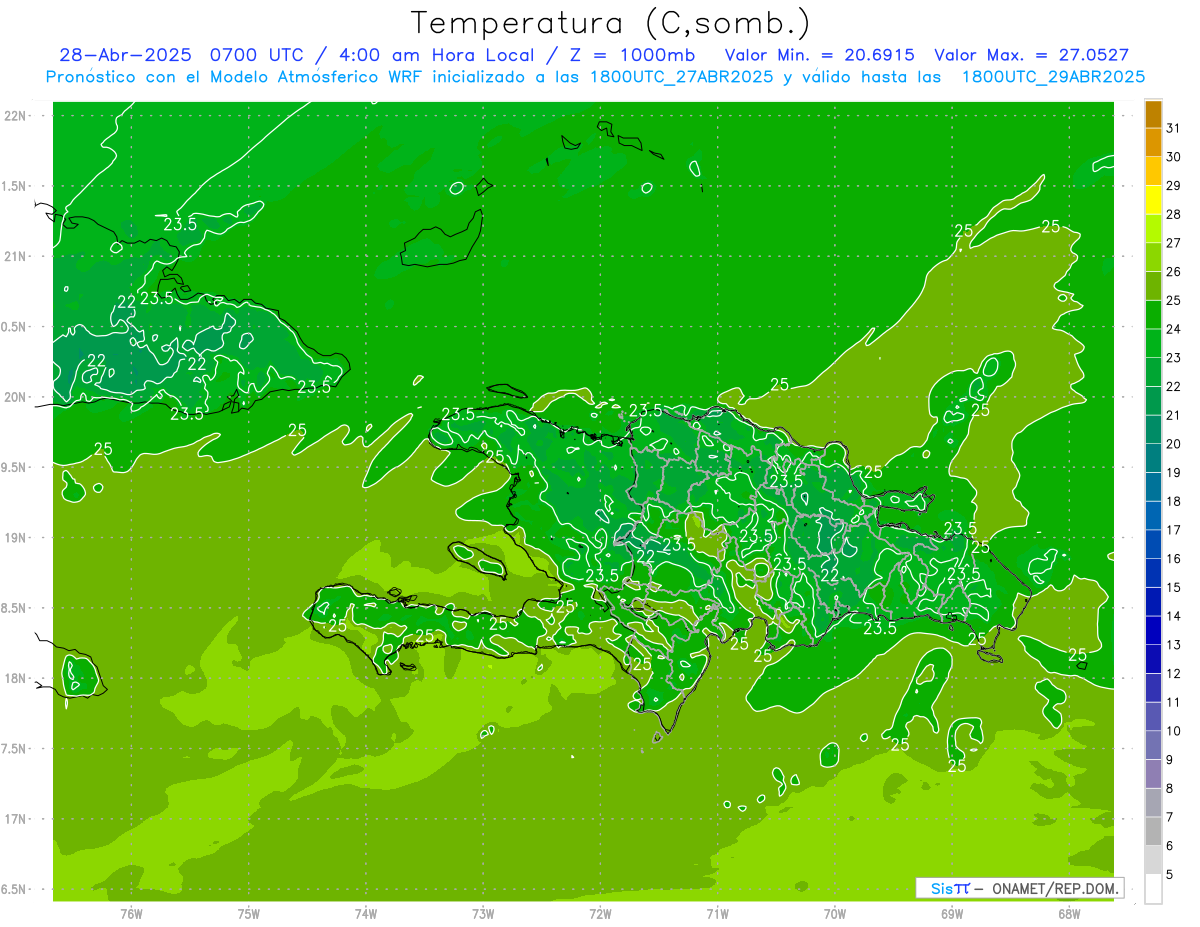Click the "20N" latitude axis label
Viewport: 1200px width, 927px height.
16,397
